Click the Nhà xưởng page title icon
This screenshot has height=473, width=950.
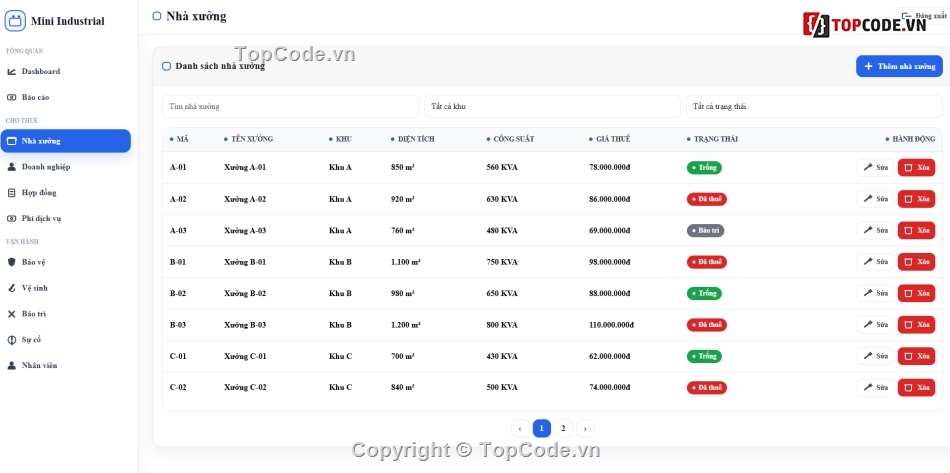click(157, 16)
